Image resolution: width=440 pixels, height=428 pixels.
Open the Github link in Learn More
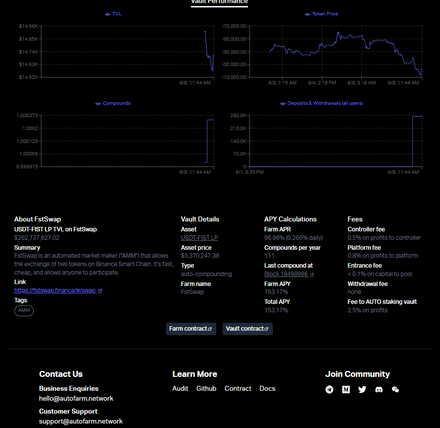(x=206, y=389)
